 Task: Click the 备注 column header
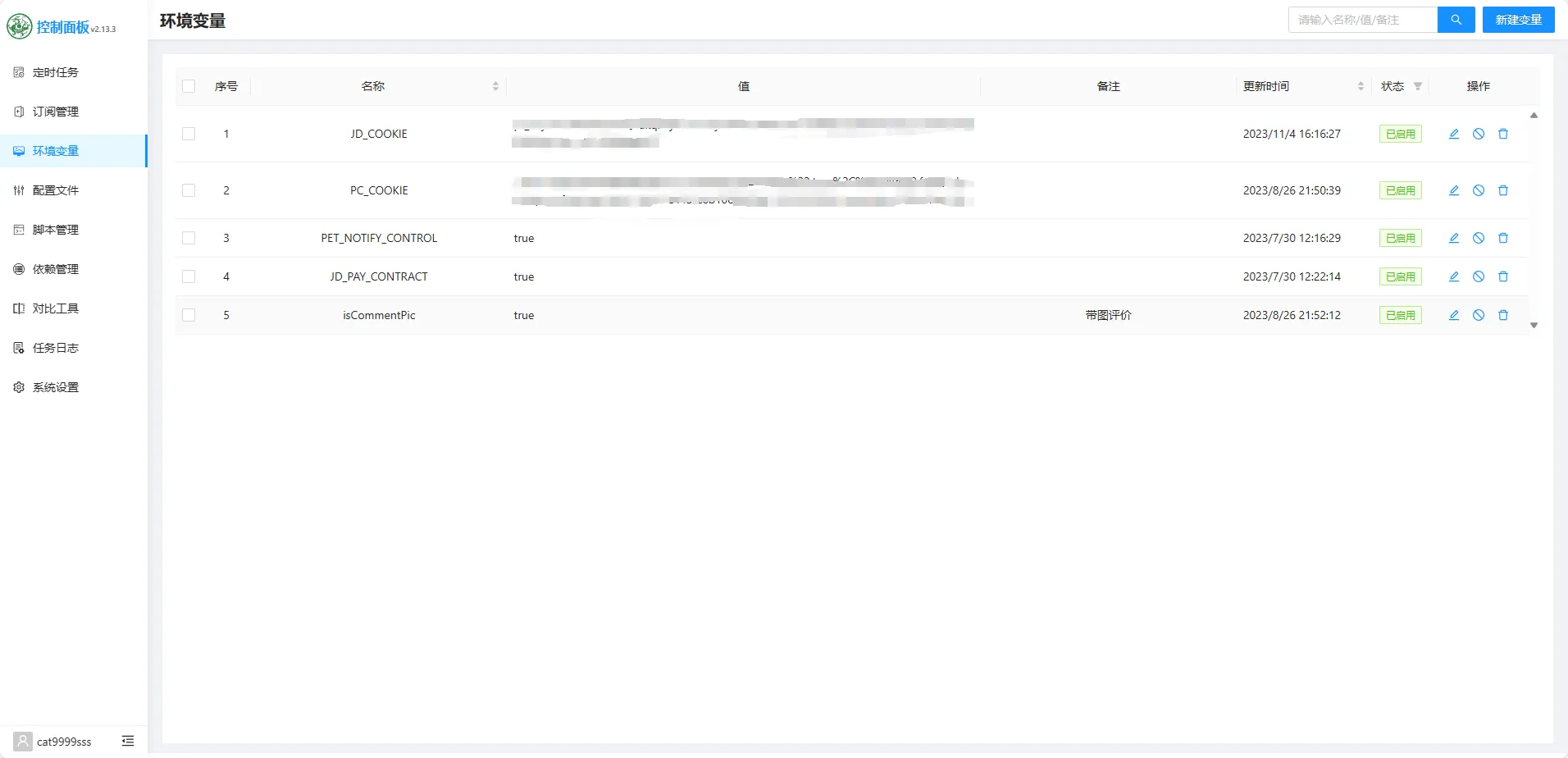[x=1108, y=86]
